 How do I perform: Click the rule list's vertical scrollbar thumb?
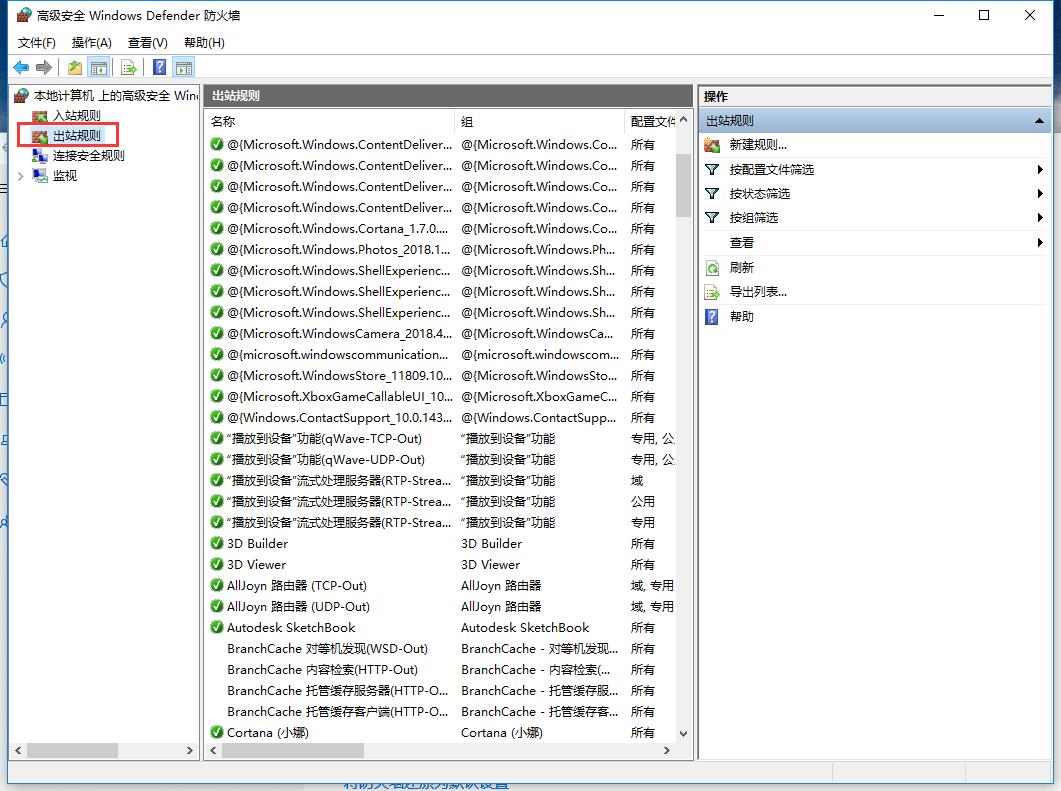683,185
